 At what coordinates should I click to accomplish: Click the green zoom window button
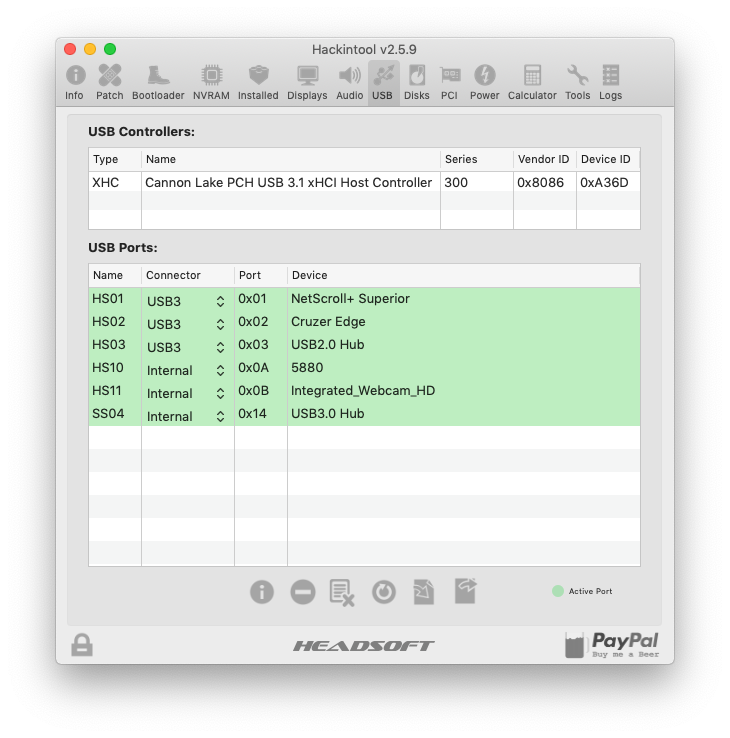point(110,49)
